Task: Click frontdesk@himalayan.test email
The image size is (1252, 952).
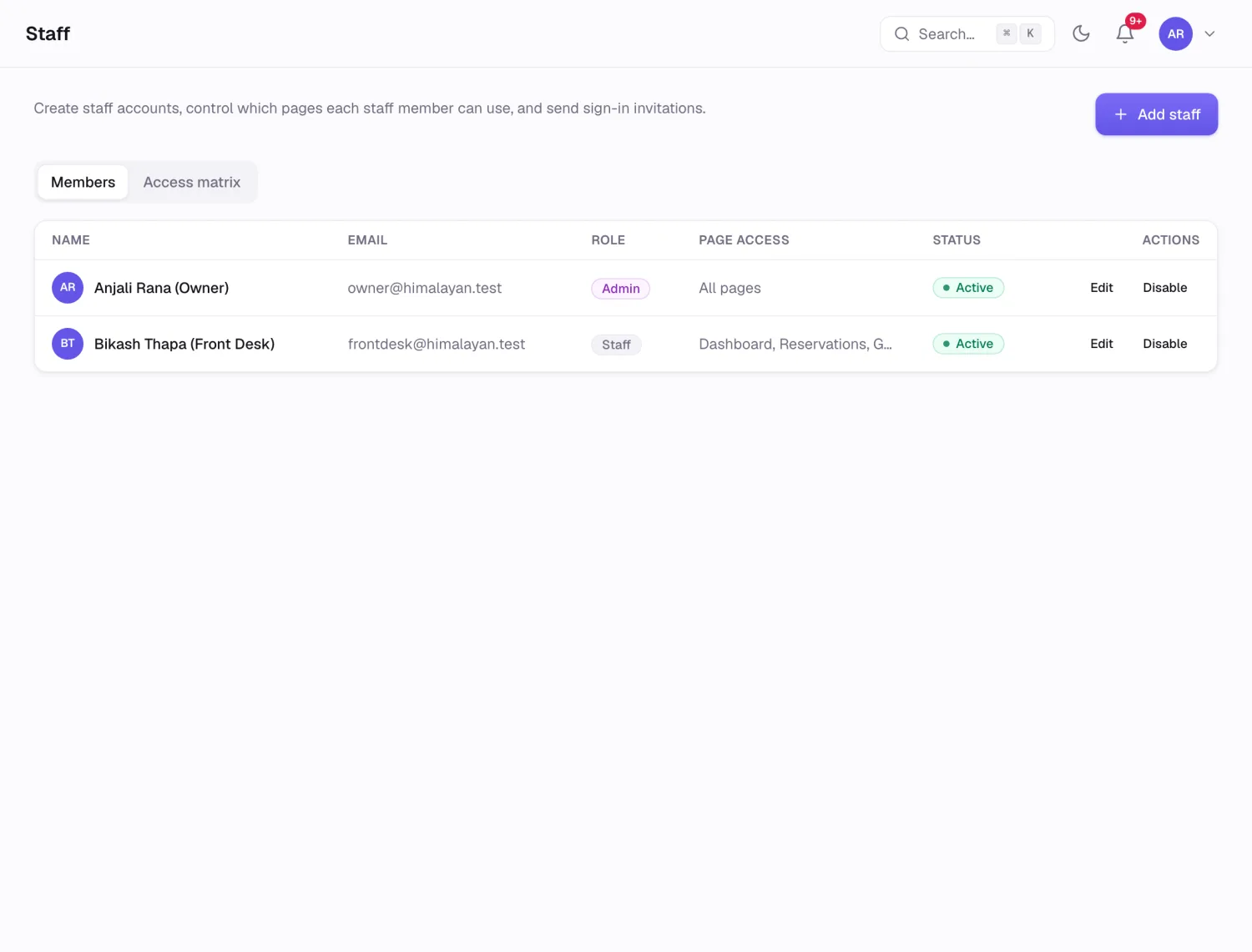Action: [x=436, y=344]
